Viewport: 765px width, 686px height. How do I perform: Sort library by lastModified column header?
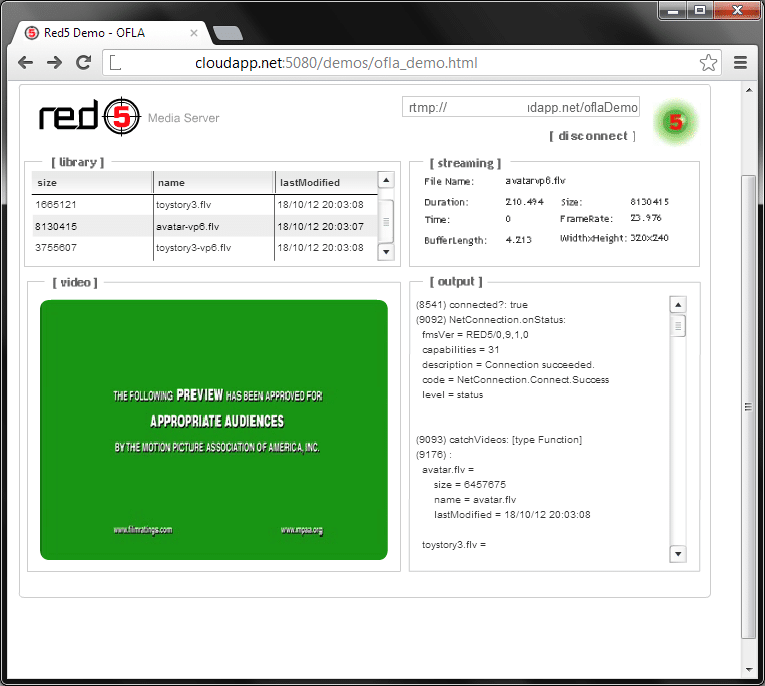coord(325,182)
